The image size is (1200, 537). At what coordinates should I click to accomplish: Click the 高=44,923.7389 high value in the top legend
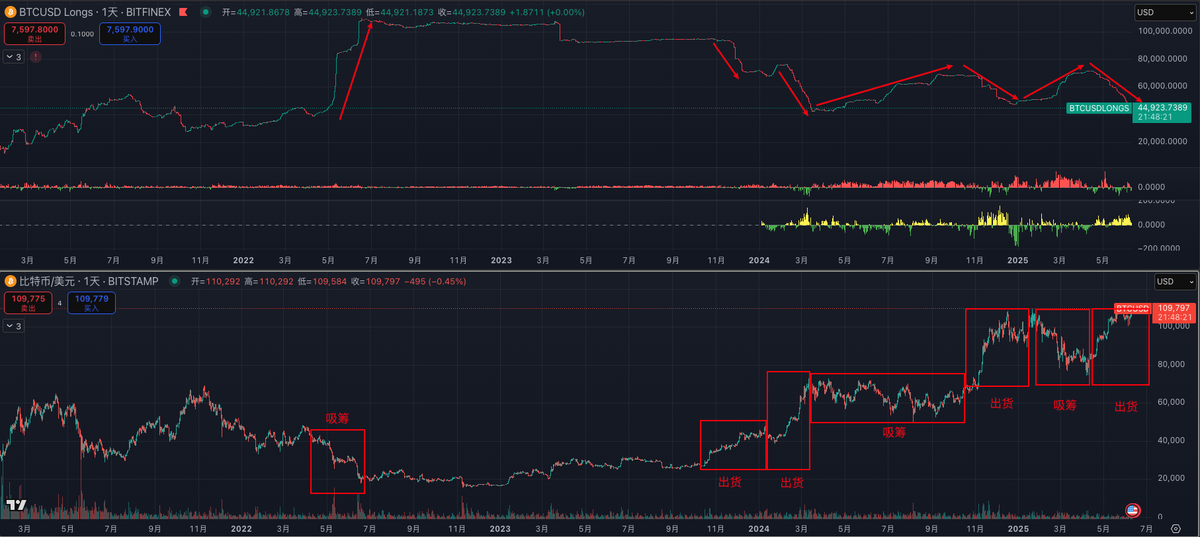(x=326, y=12)
